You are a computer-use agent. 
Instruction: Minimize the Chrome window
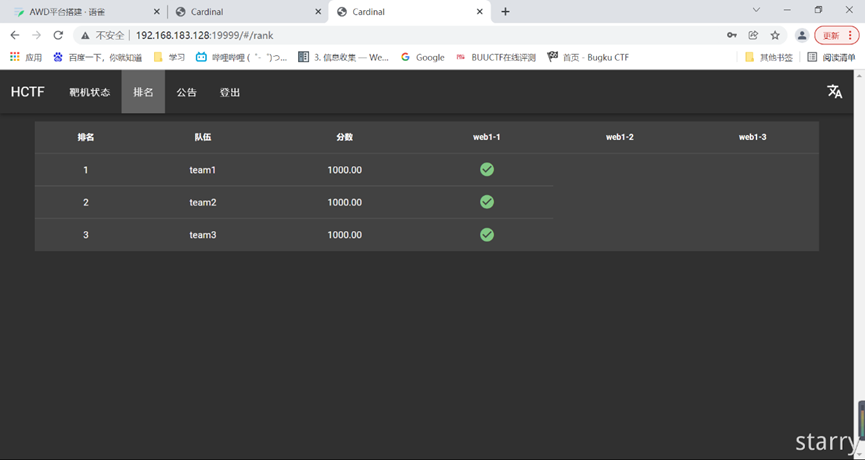[x=787, y=10]
